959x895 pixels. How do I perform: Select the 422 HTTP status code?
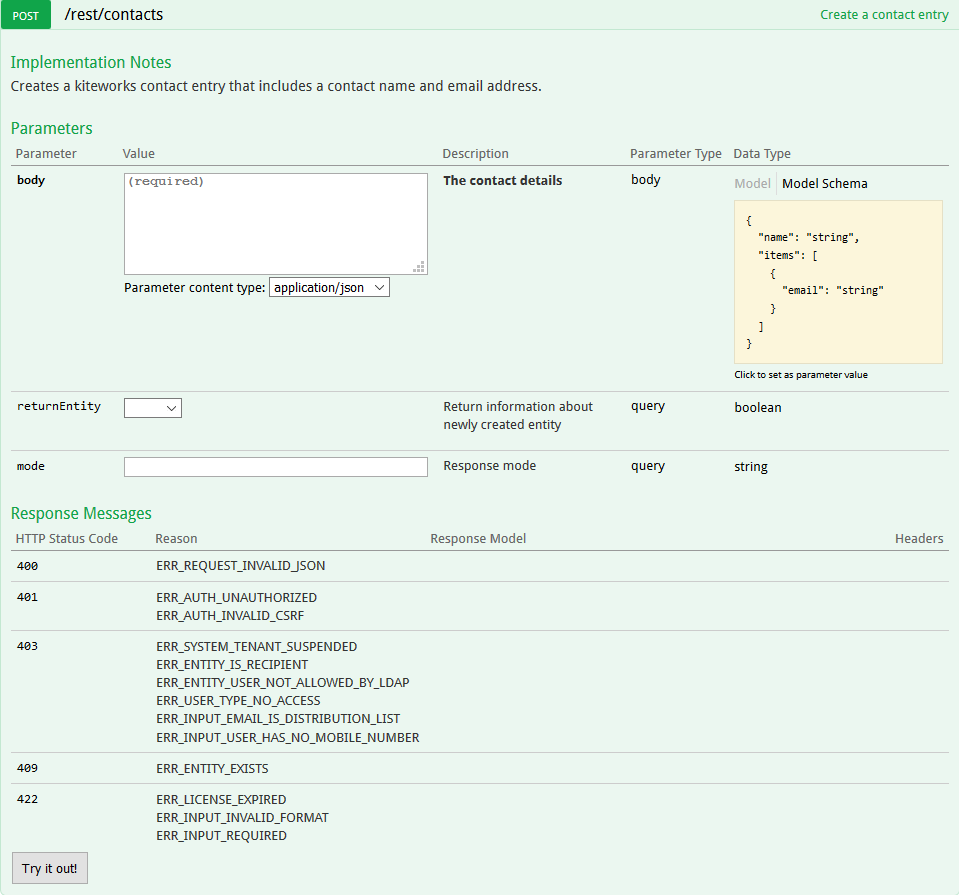click(x=27, y=800)
